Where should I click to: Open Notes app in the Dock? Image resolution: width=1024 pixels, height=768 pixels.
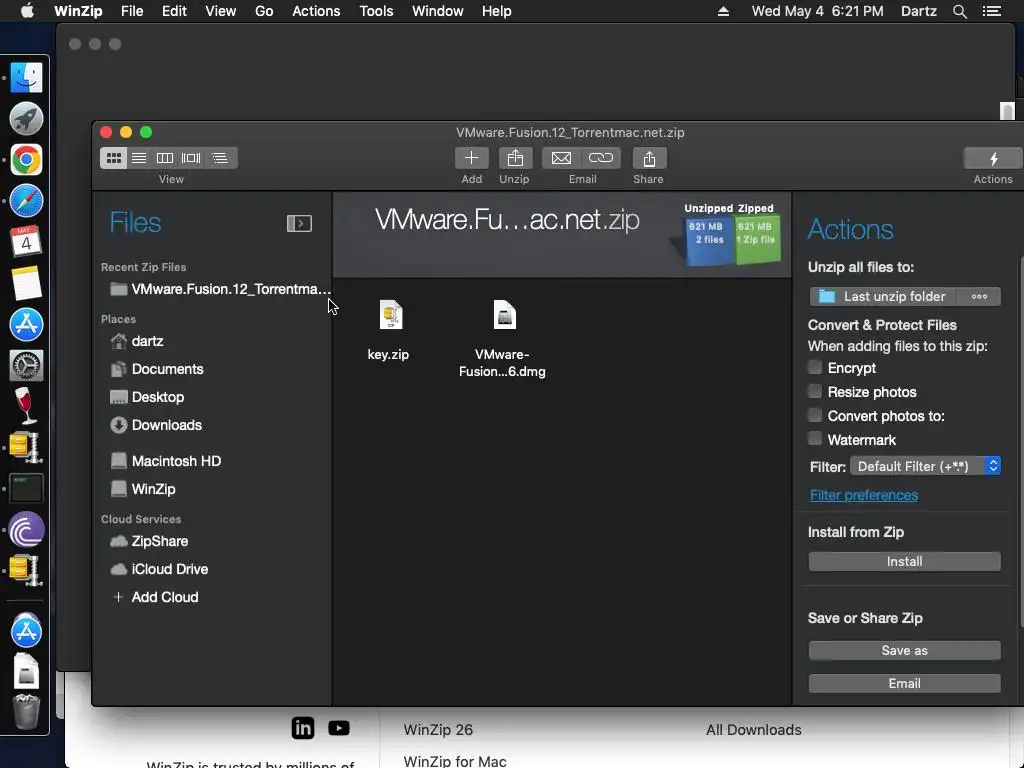coord(26,283)
